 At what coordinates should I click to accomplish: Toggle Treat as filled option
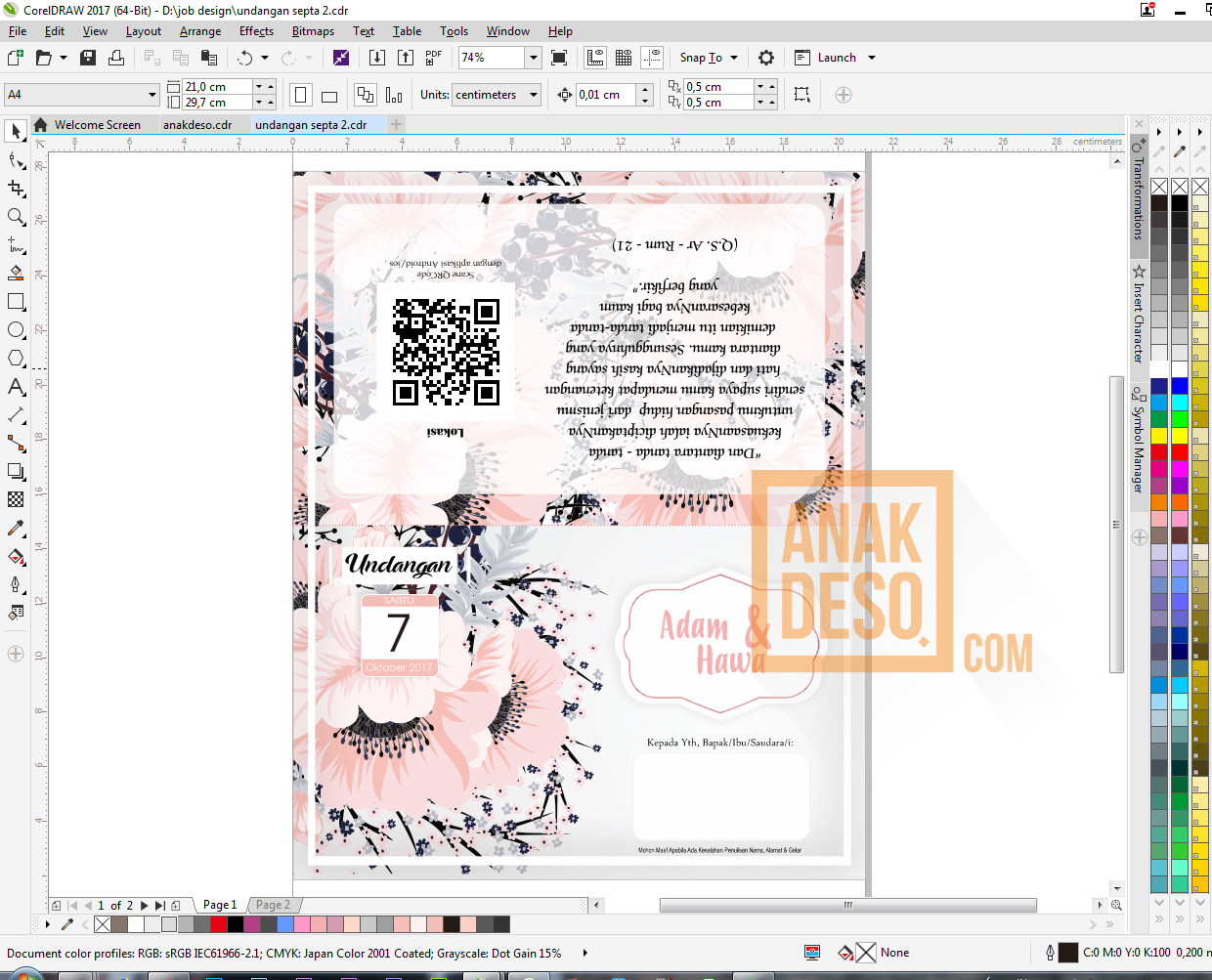pyautogui.click(x=801, y=95)
